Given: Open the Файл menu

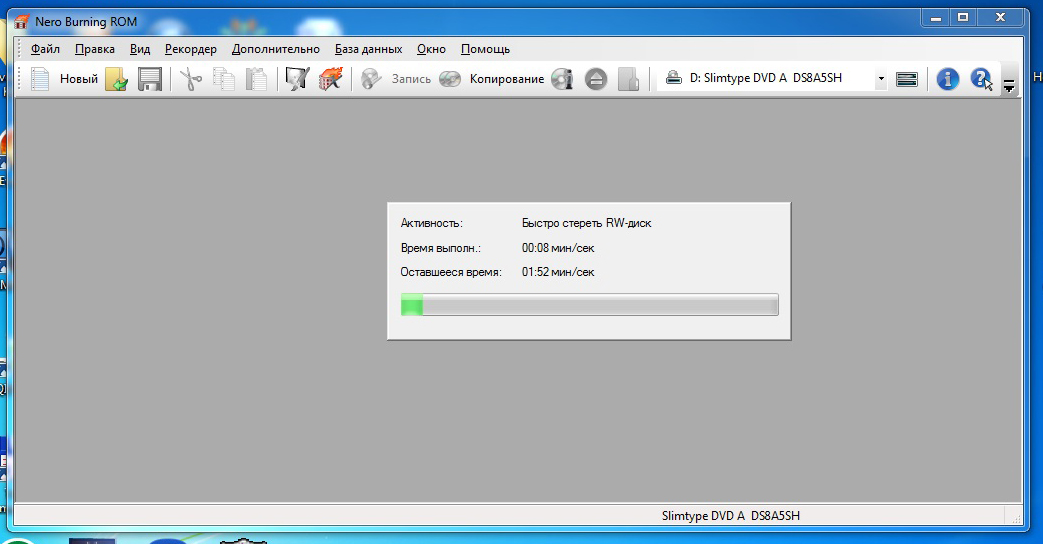Looking at the screenshot, I should coord(45,49).
